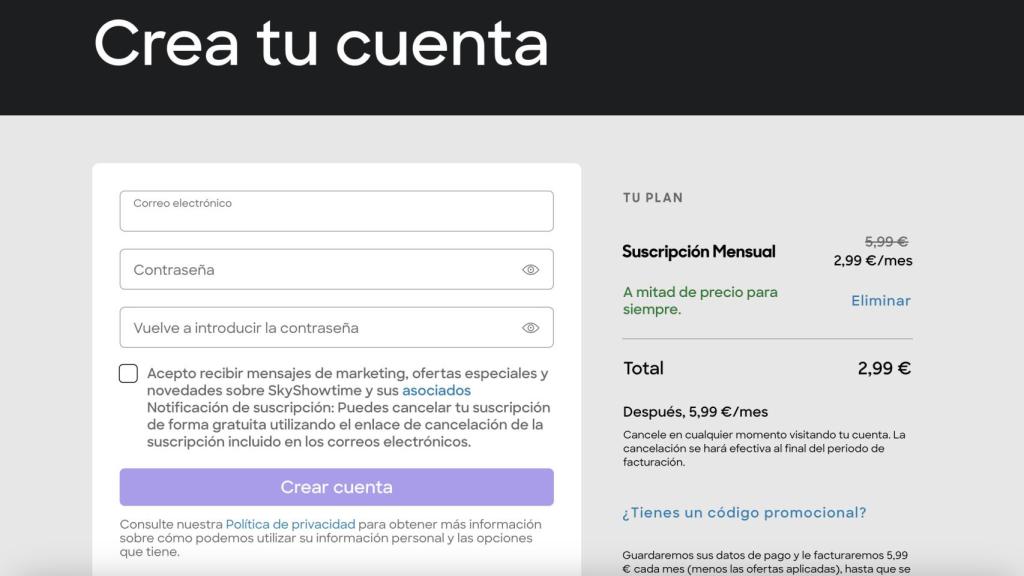The image size is (1024, 576).
Task: Focus the Correo electrónico field
Action: coord(336,210)
